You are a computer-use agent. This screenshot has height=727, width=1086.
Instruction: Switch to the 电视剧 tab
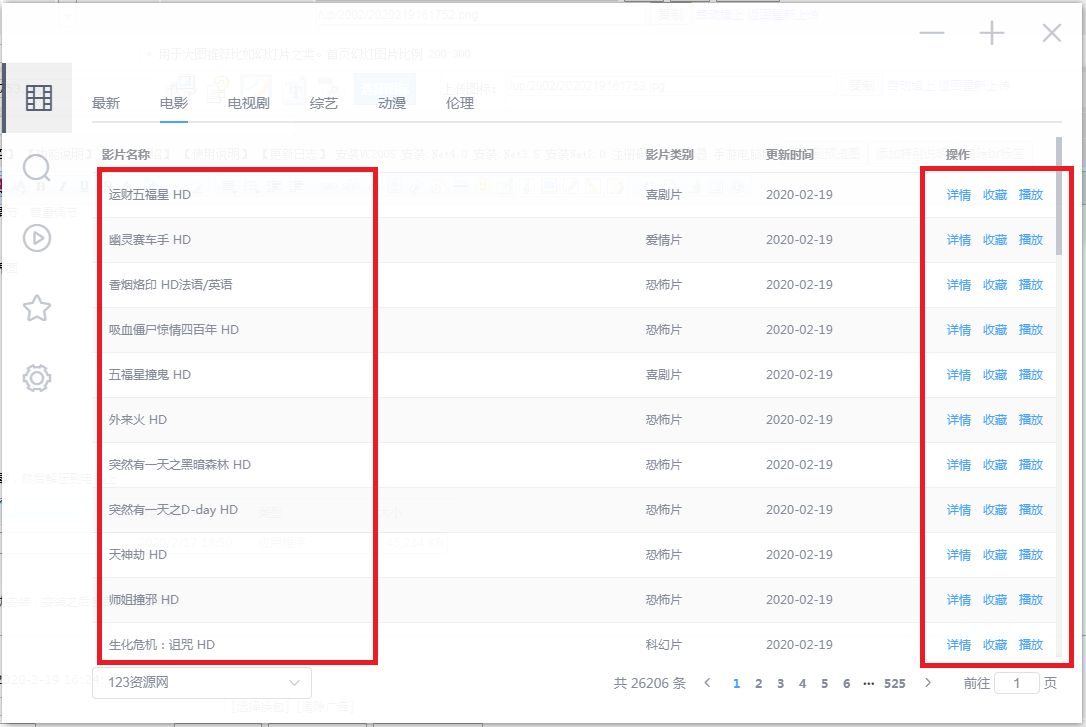[248, 103]
